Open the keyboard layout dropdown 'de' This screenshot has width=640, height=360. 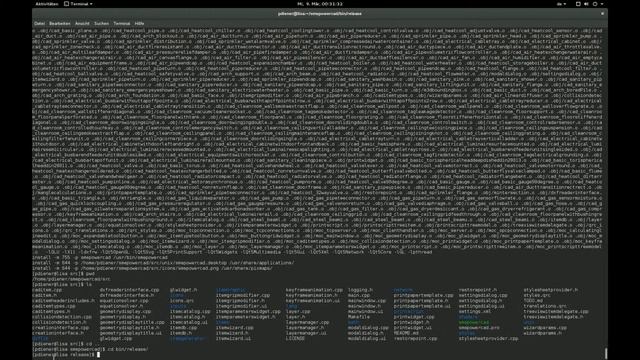pos(561,4)
